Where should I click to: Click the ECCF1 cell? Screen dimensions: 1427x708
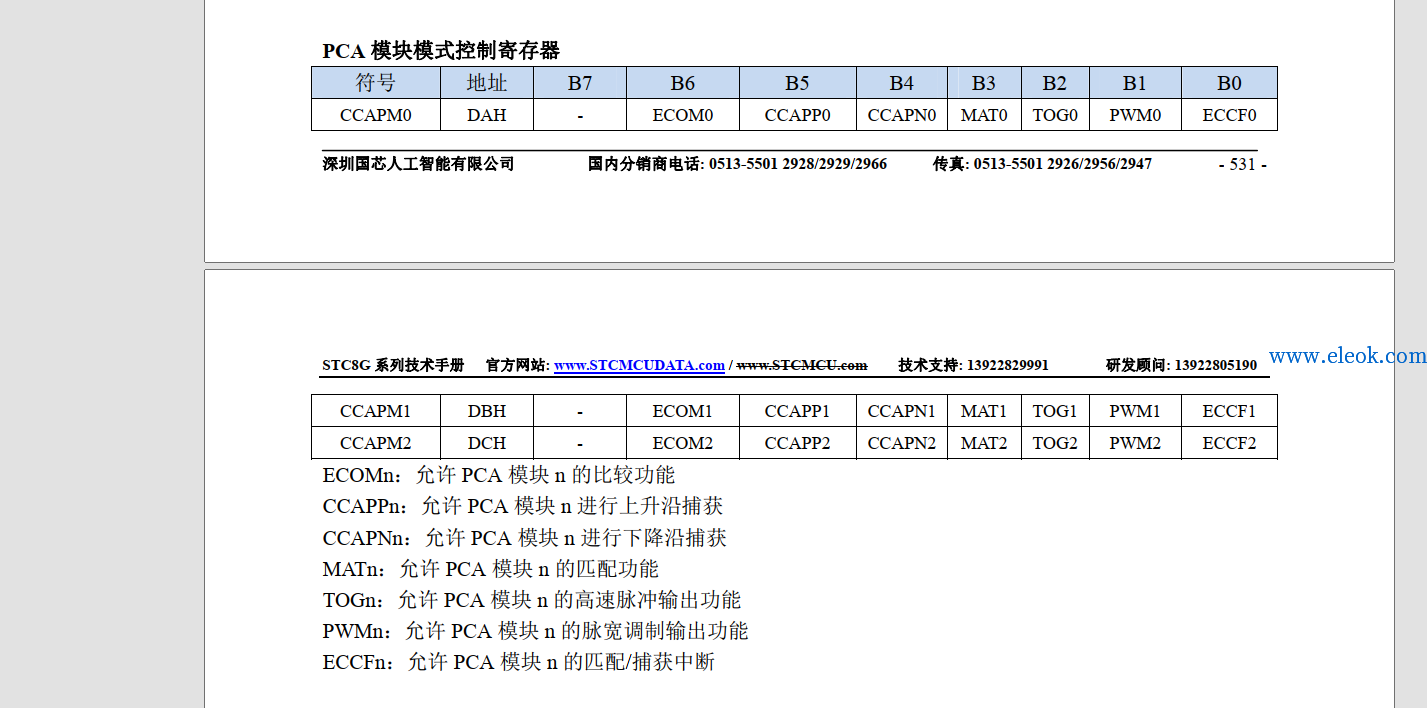click(1229, 411)
